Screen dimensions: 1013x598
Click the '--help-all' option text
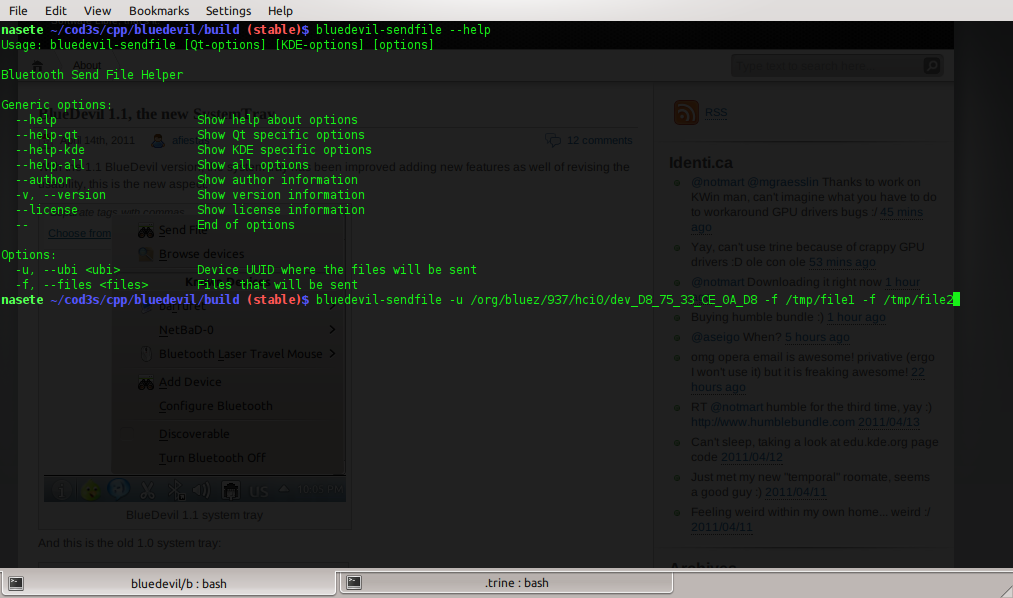click(50, 165)
